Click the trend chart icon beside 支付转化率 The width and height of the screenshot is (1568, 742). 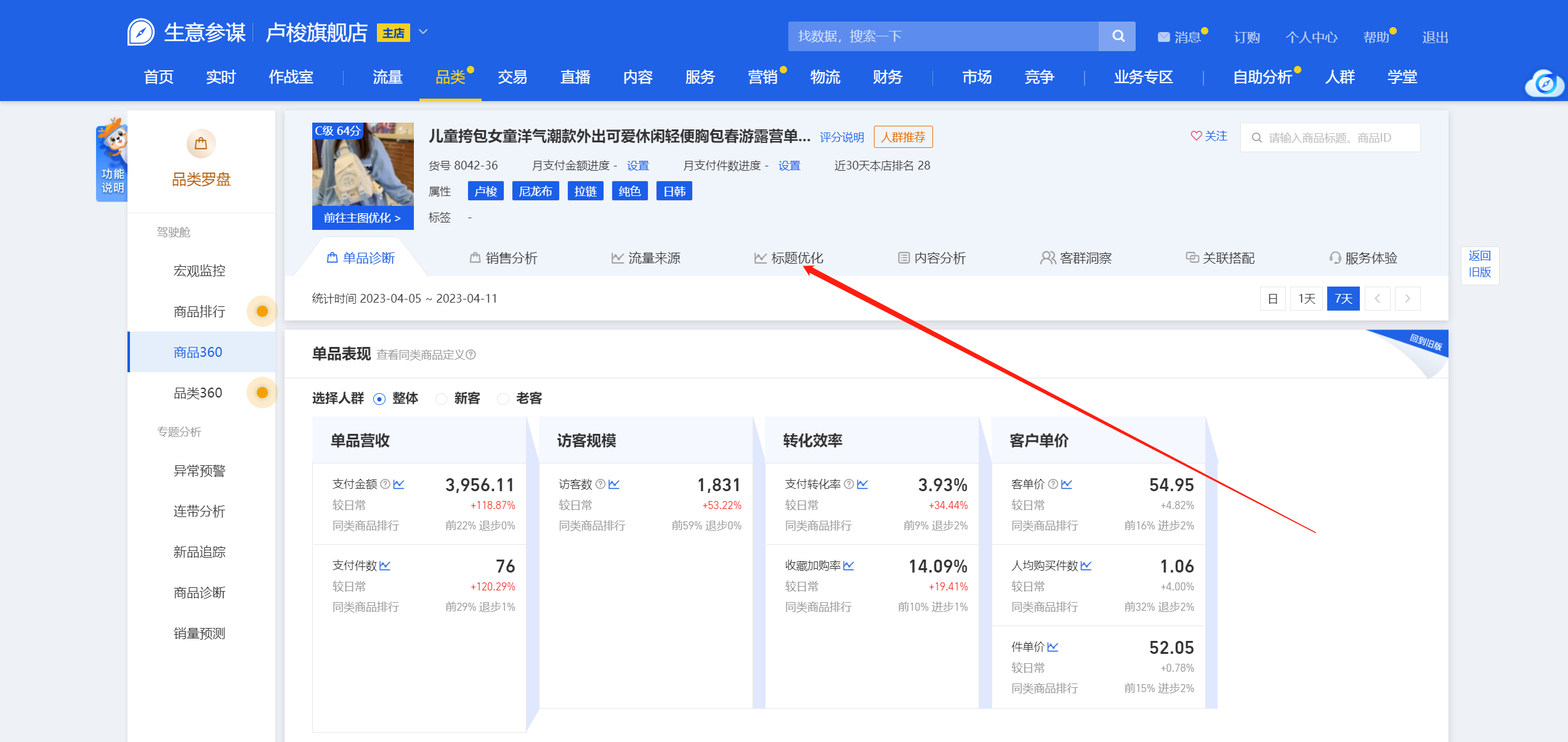pos(862,484)
